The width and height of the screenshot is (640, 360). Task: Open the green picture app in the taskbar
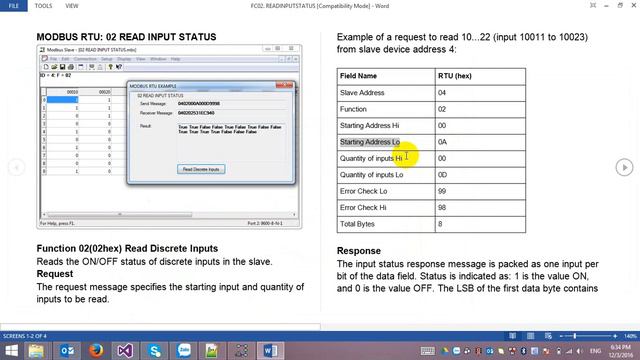tap(212, 351)
